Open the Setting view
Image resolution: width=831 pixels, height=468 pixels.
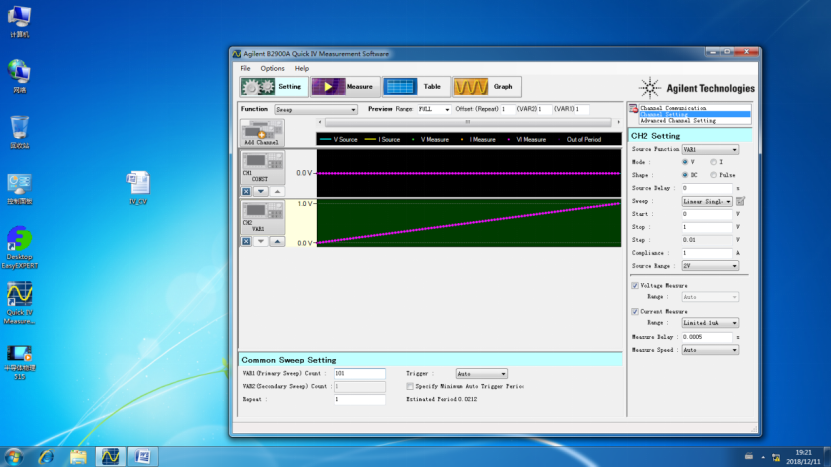pos(274,86)
